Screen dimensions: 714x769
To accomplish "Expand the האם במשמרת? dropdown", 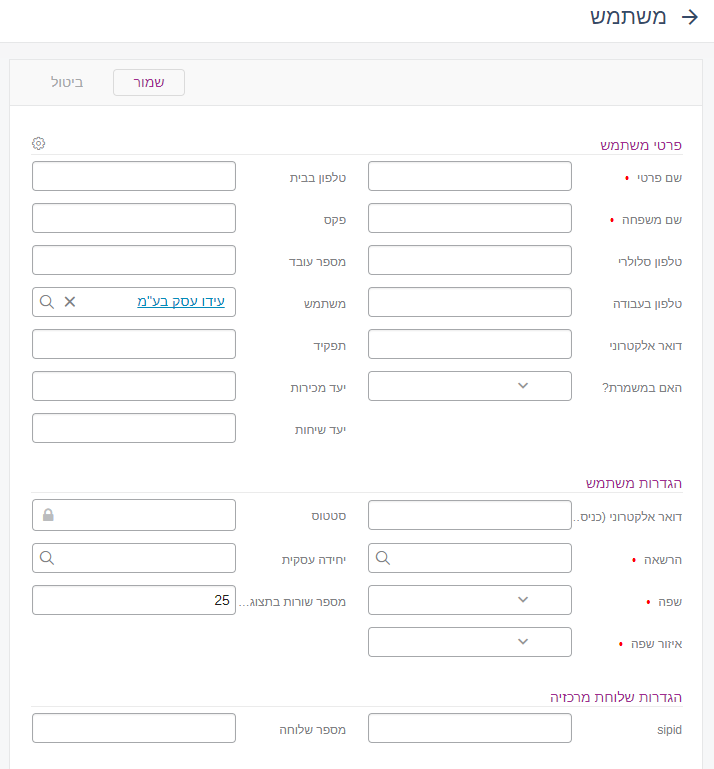I will 470,386.
